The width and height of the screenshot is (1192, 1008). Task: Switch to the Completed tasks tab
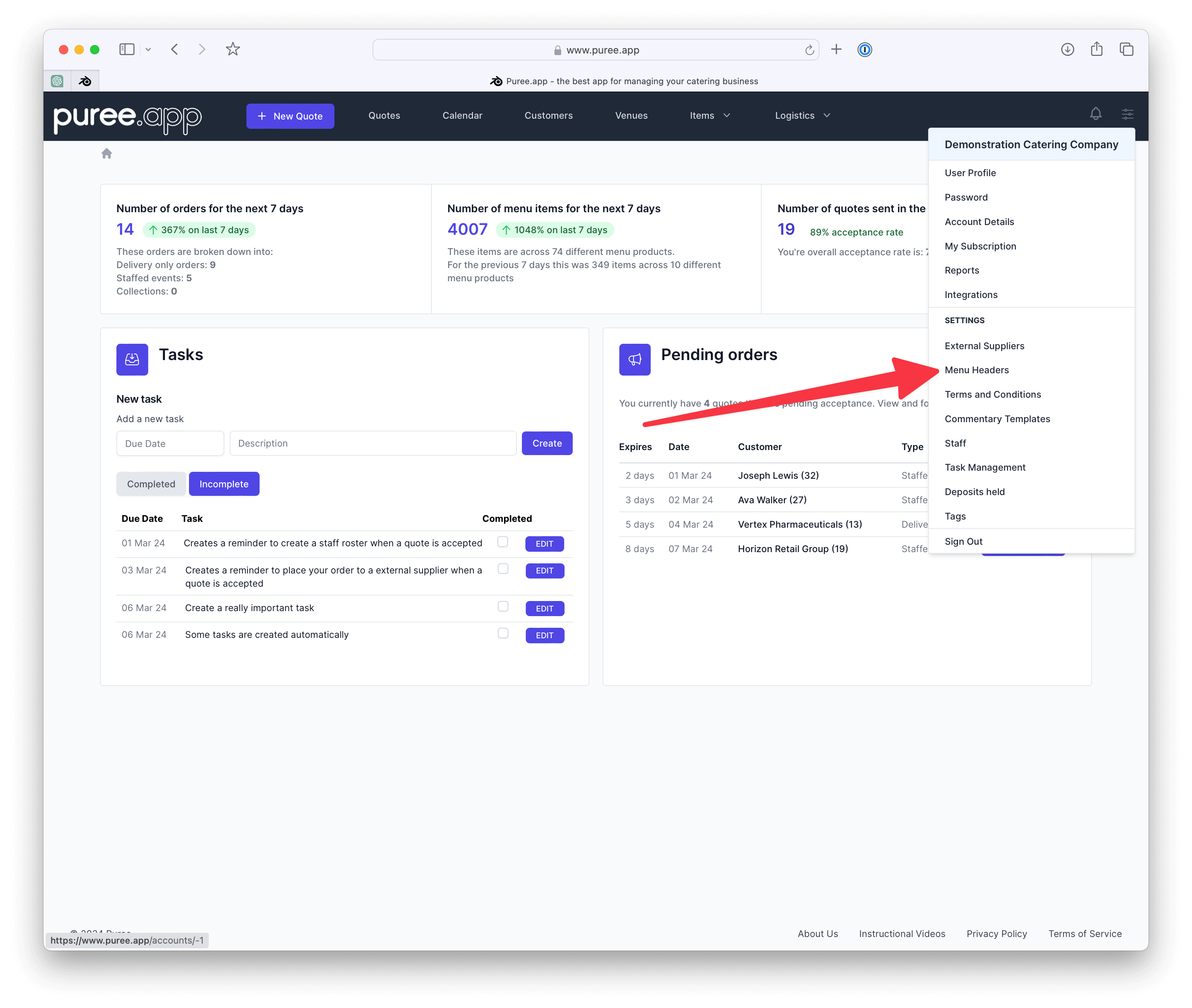[x=151, y=484]
